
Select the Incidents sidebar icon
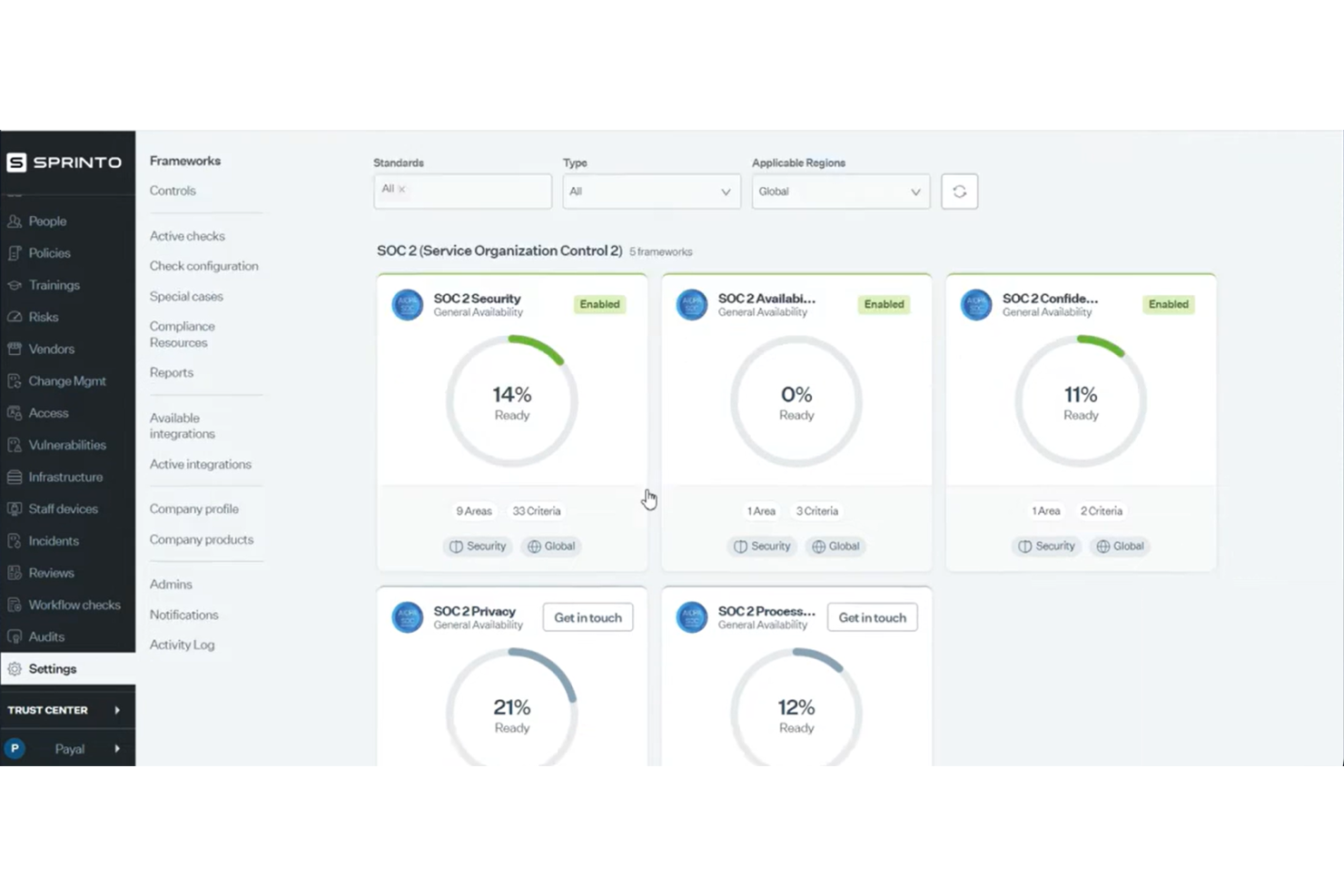(x=15, y=541)
